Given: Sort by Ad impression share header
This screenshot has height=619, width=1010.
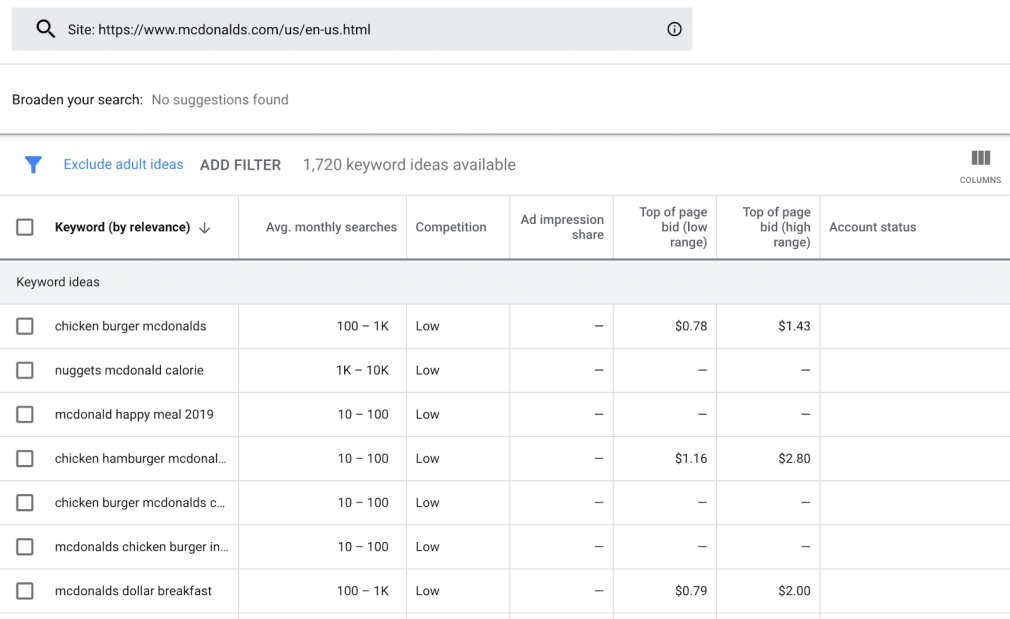Looking at the screenshot, I should coord(562,227).
